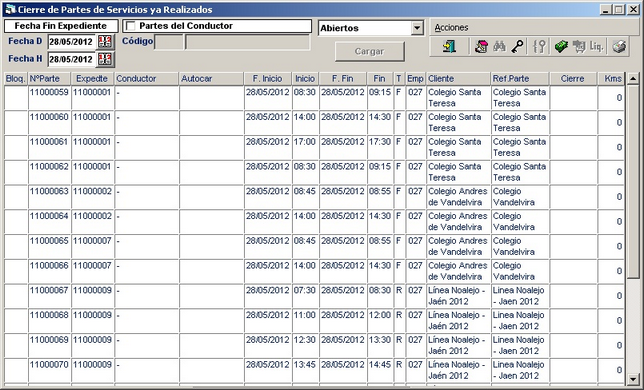The height and width of the screenshot is (390, 644).
Task: Click the T column header
Action: pos(399,79)
